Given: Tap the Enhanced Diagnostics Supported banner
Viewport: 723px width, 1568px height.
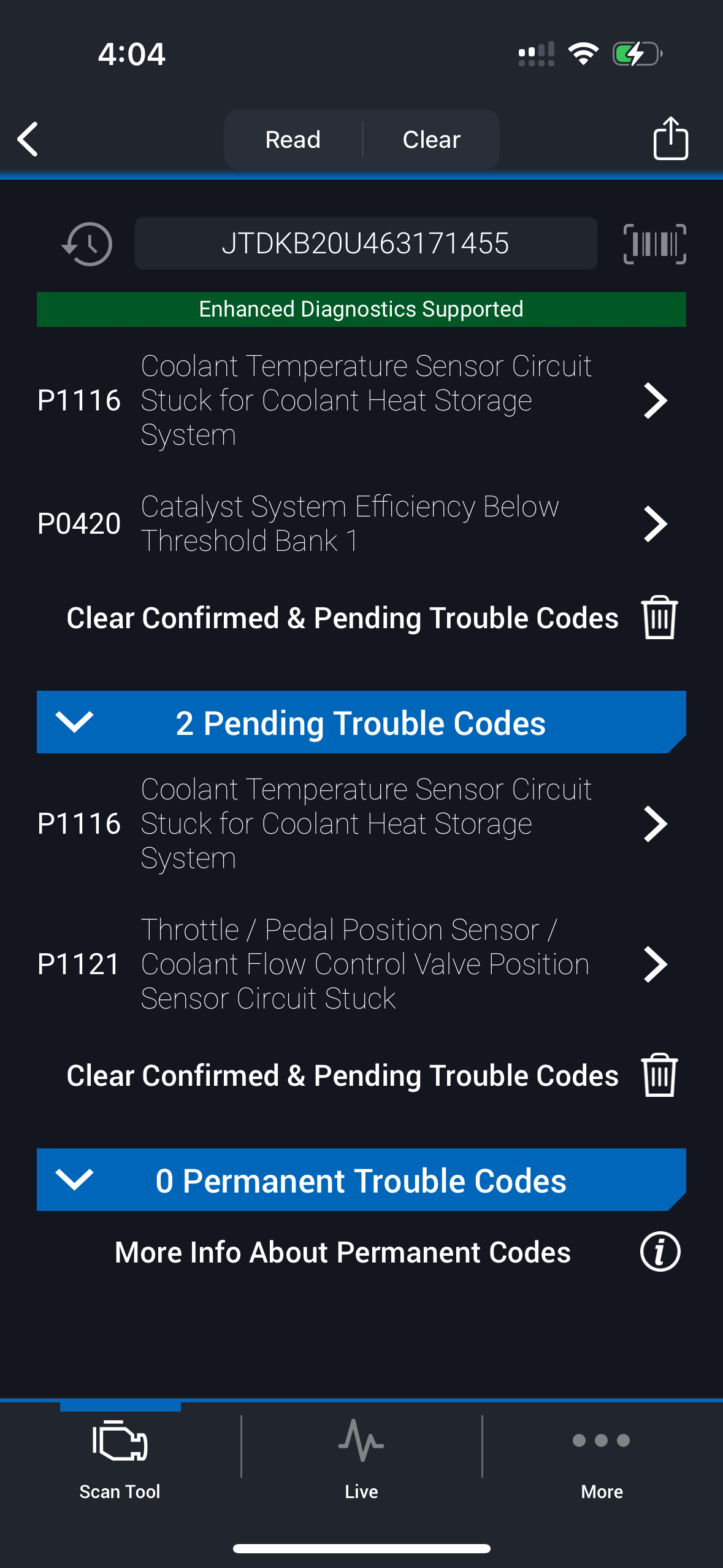Looking at the screenshot, I should (x=361, y=309).
